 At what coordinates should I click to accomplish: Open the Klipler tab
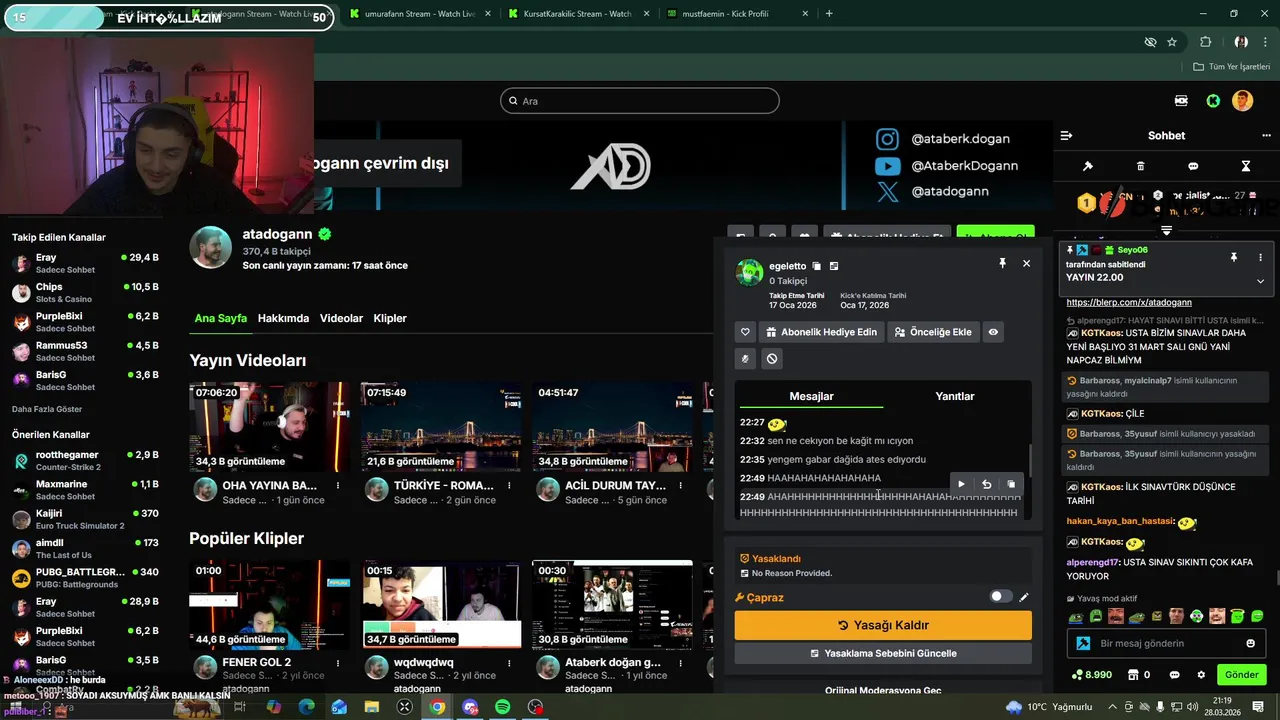coord(390,318)
